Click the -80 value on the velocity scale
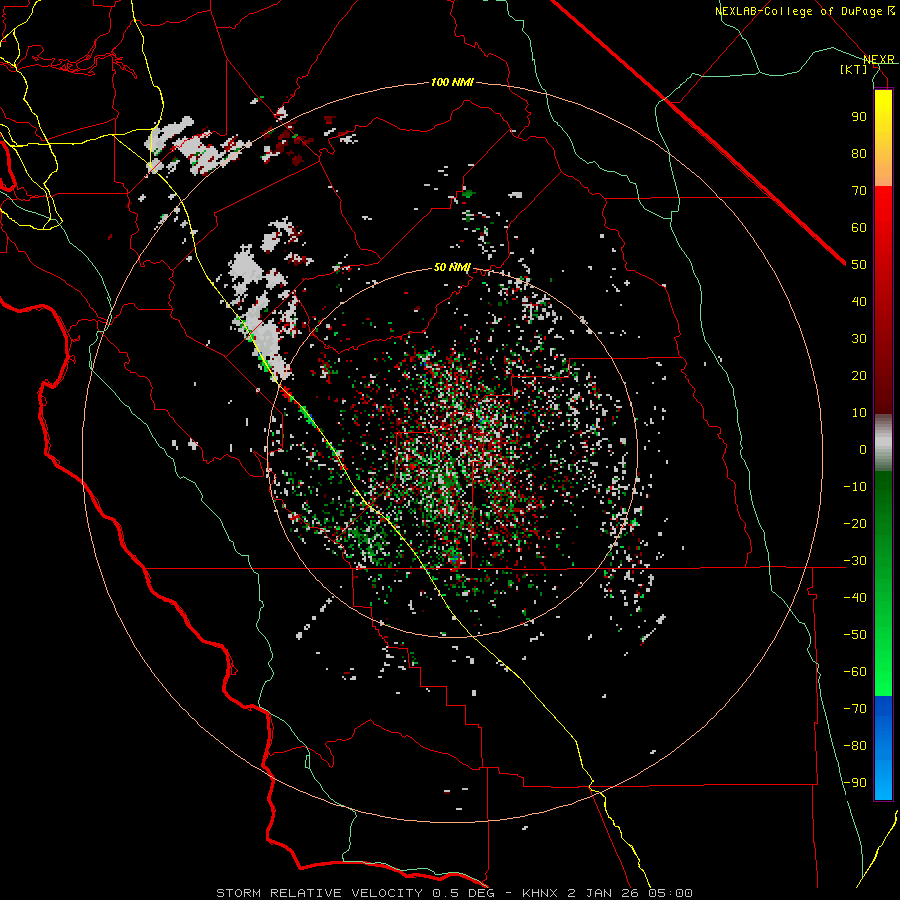The width and height of the screenshot is (900, 900). [855, 746]
